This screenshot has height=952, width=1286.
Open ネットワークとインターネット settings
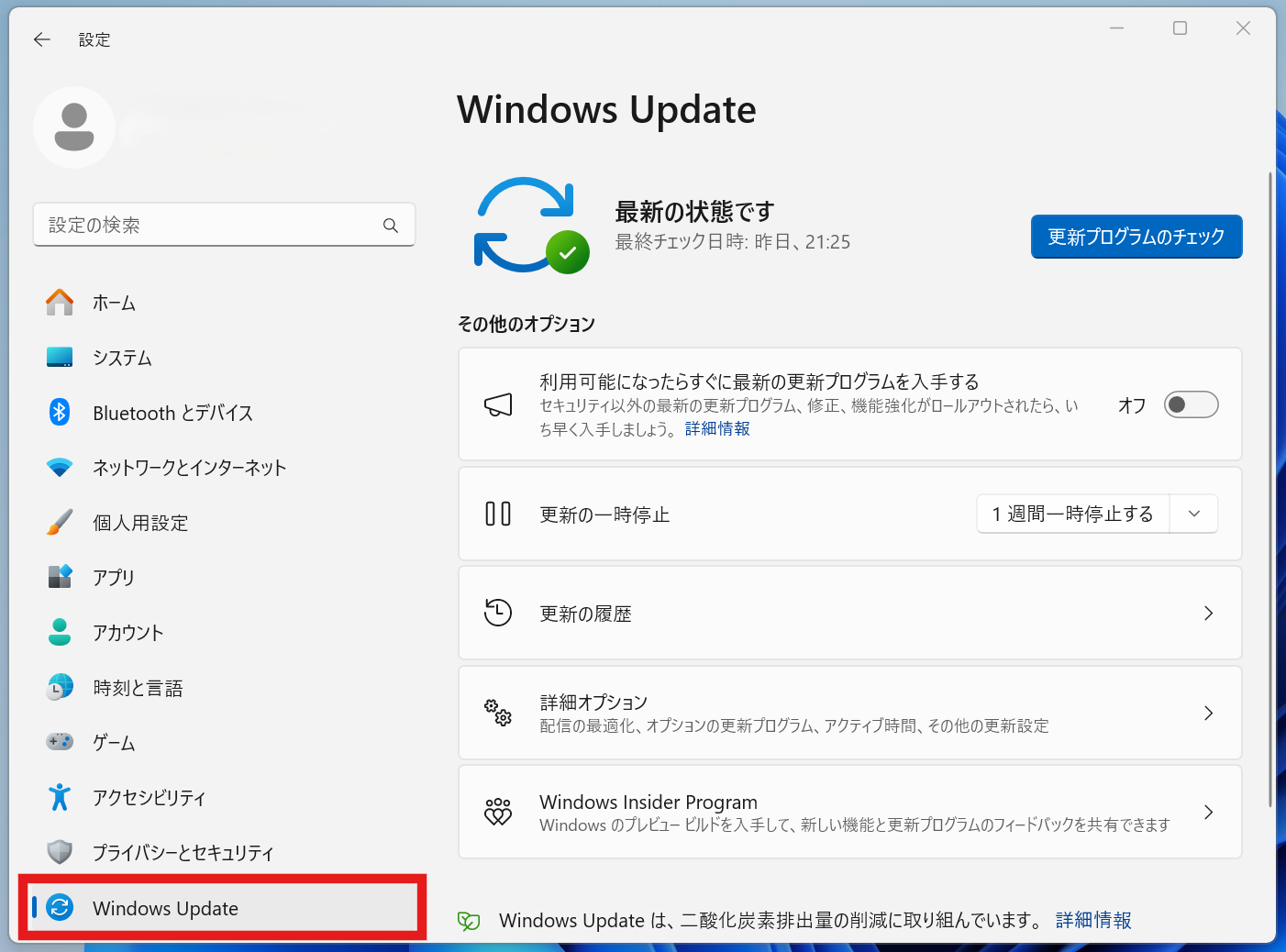(x=224, y=468)
